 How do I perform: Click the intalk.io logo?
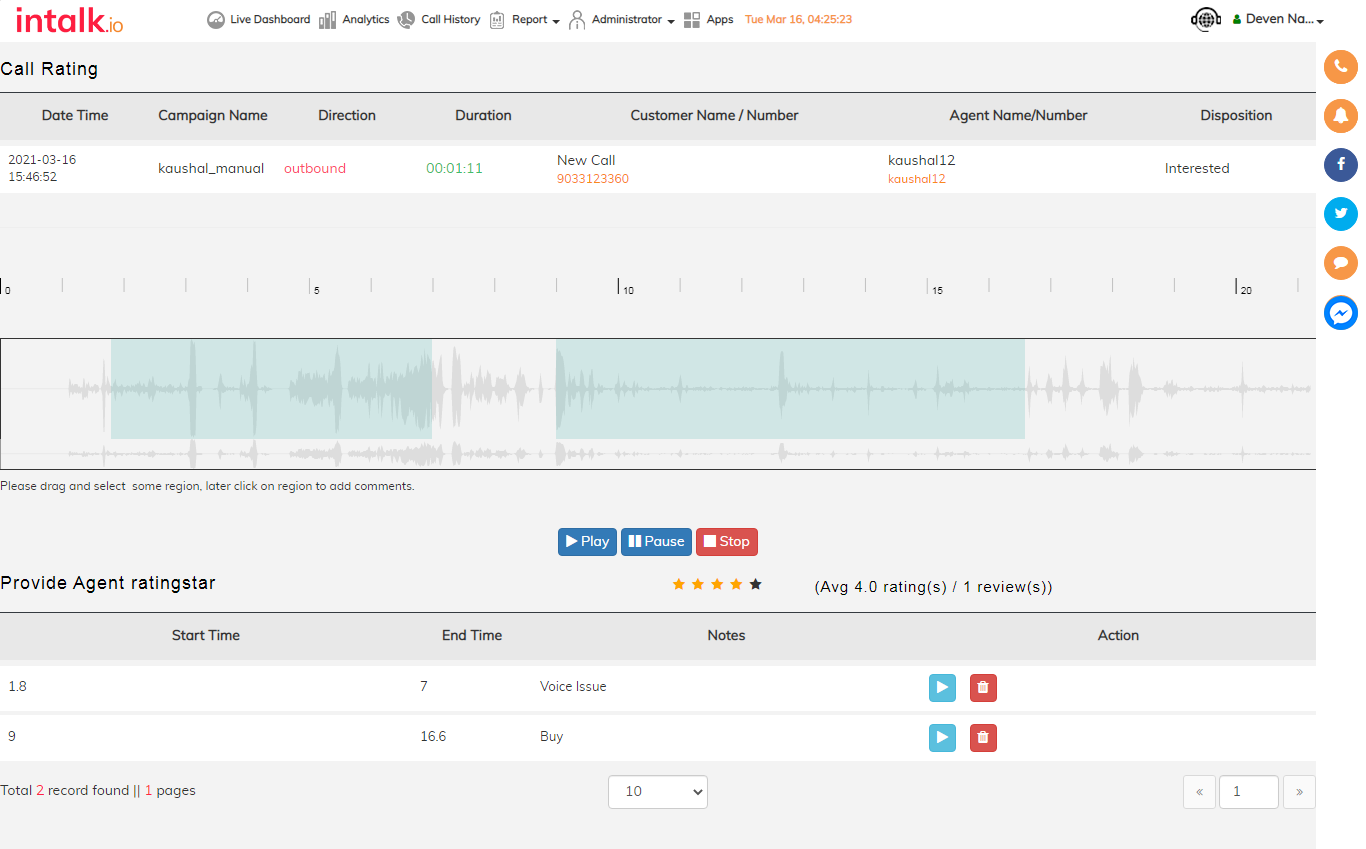70,20
